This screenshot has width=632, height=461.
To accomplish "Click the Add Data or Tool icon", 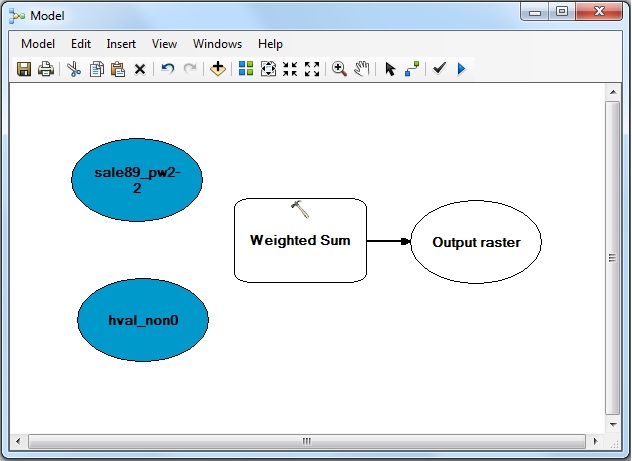I will pyautogui.click(x=218, y=69).
